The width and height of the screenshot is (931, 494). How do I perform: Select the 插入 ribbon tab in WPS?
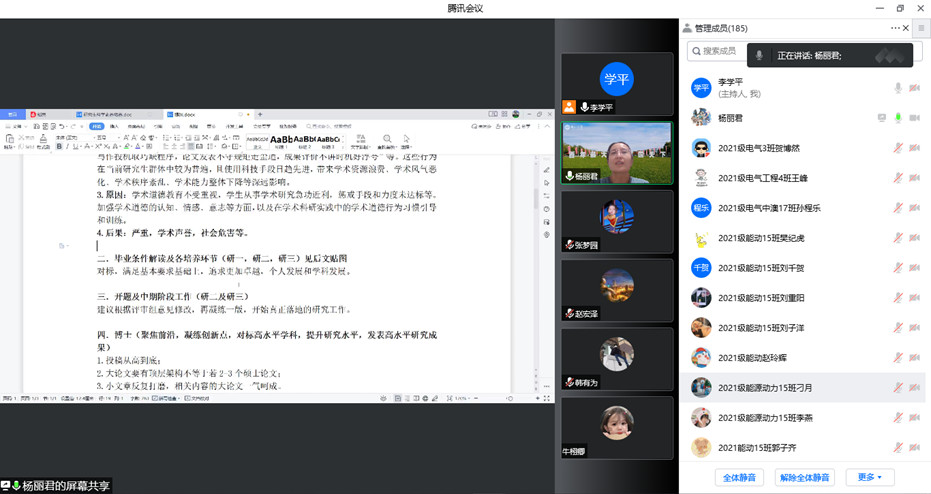click(x=114, y=127)
